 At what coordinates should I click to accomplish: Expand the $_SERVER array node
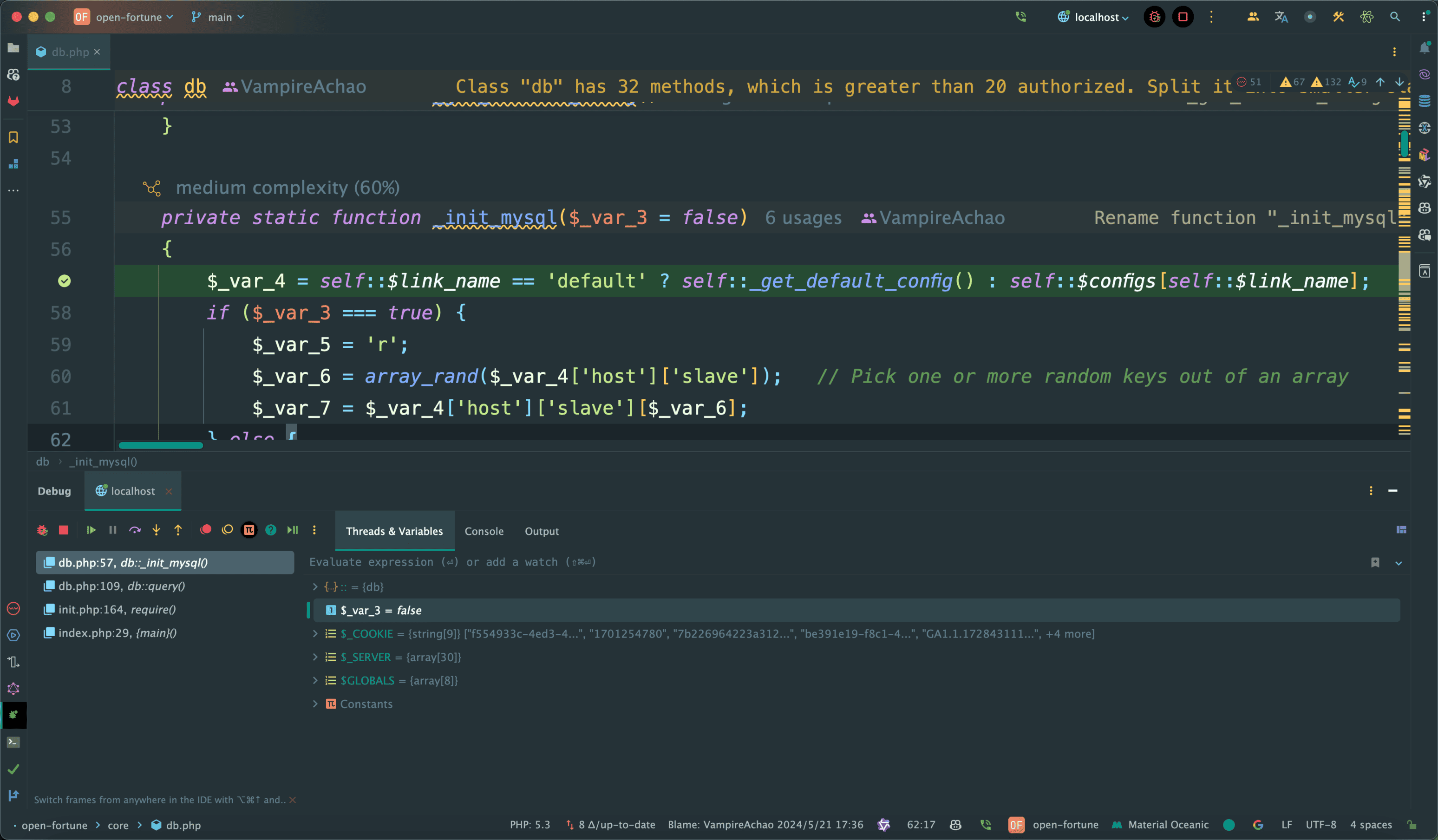[x=315, y=657]
